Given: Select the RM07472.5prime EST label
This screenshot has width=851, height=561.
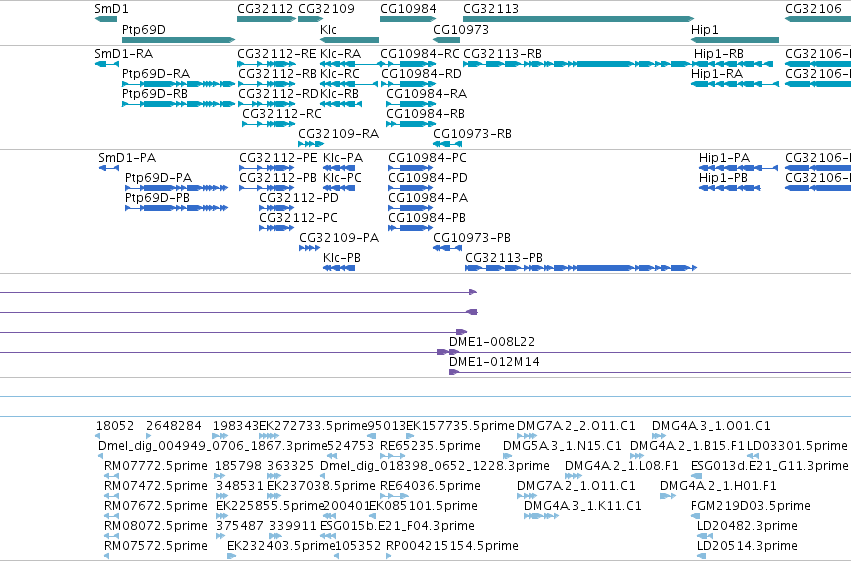Looking at the screenshot, I should (156, 486).
